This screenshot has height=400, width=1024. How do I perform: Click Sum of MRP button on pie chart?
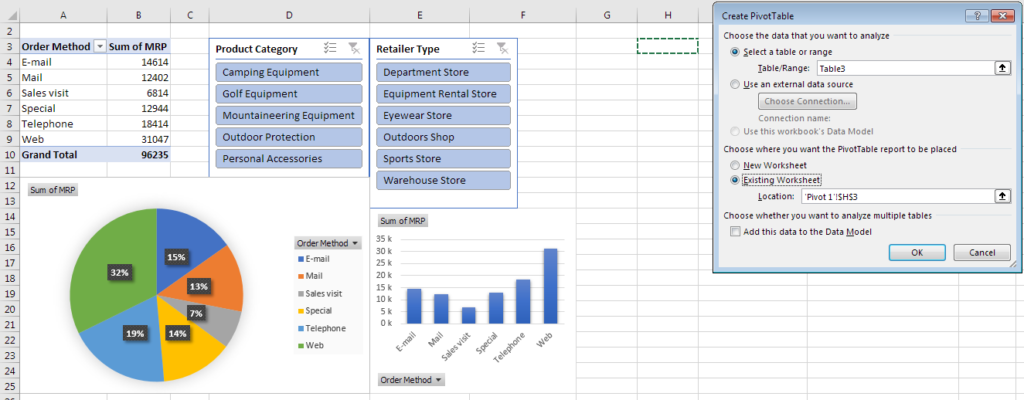click(52, 190)
